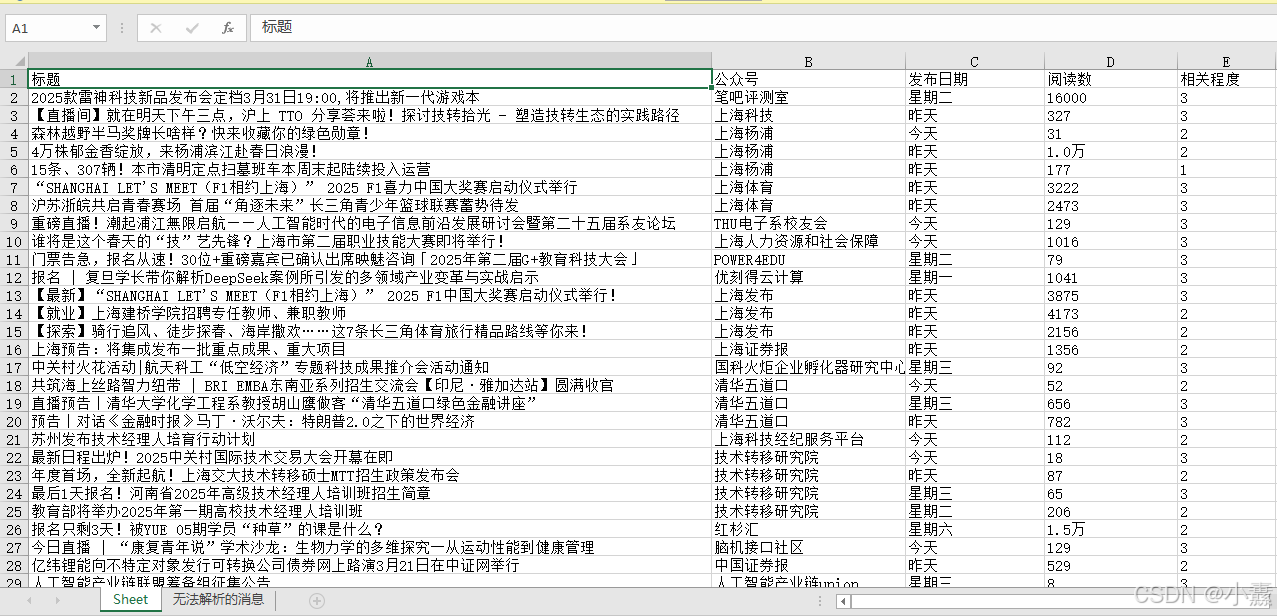
Task: Expand the Name Box dropdown arrow
Action: 96,28
